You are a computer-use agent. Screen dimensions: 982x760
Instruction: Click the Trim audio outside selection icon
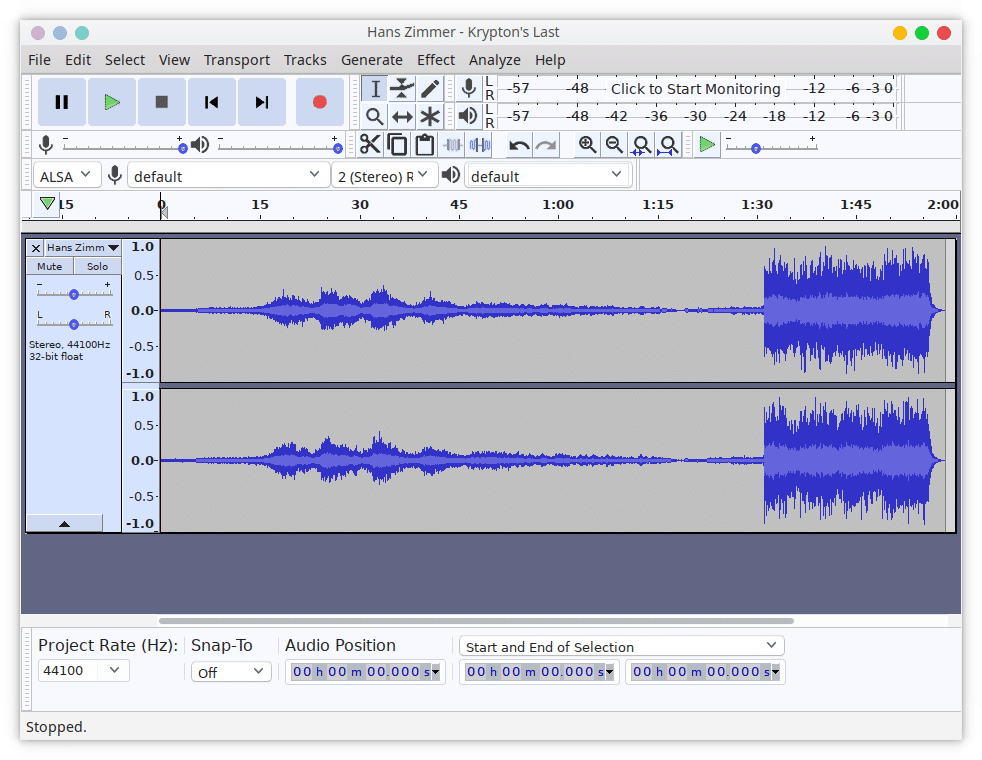(452, 145)
